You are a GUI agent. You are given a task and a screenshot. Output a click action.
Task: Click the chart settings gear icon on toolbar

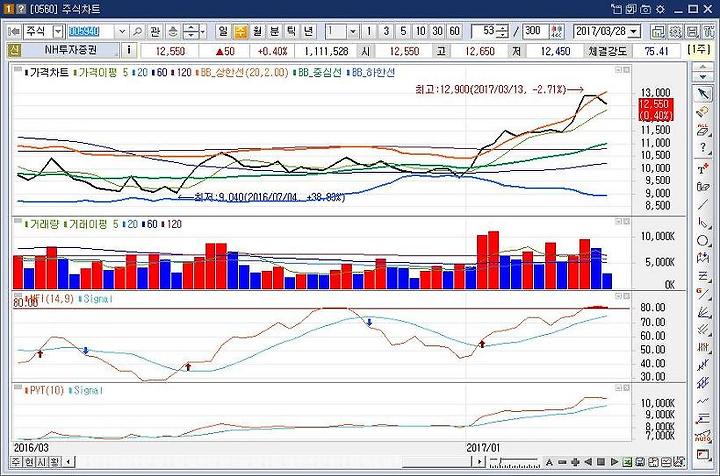[x=675, y=31]
